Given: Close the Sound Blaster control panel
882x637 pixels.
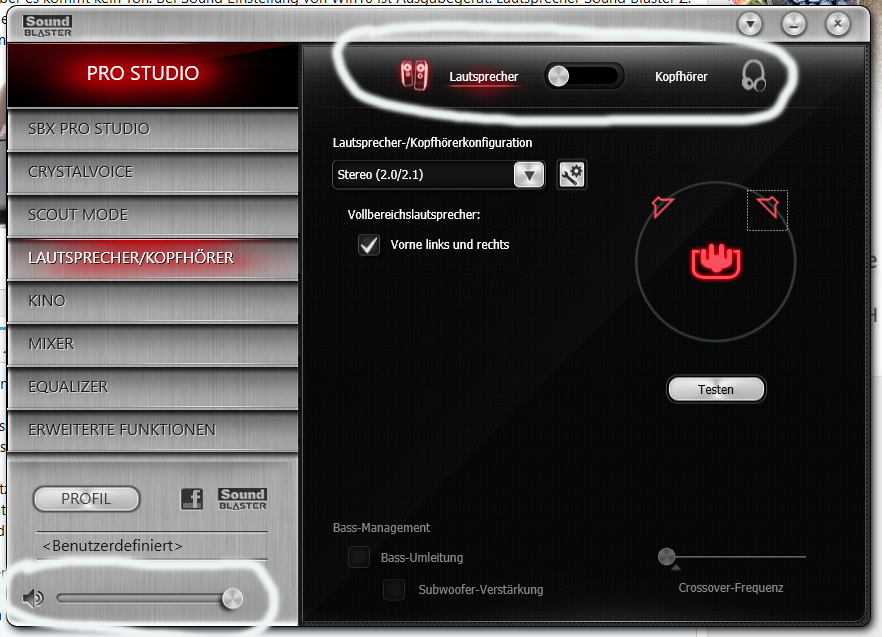Looking at the screenshot, I should 838,24.
